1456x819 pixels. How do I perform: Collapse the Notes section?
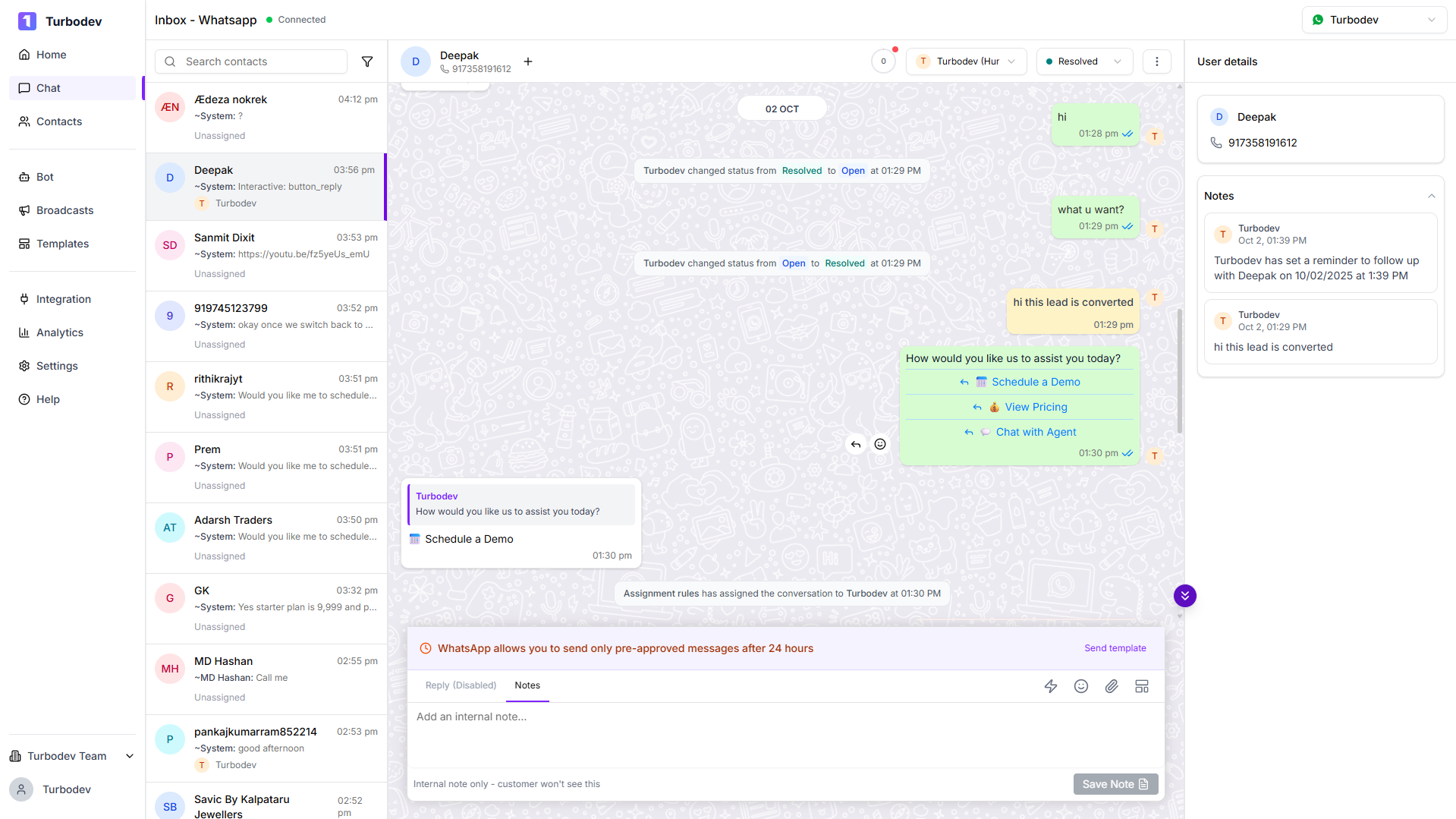tap(1431, 196)
